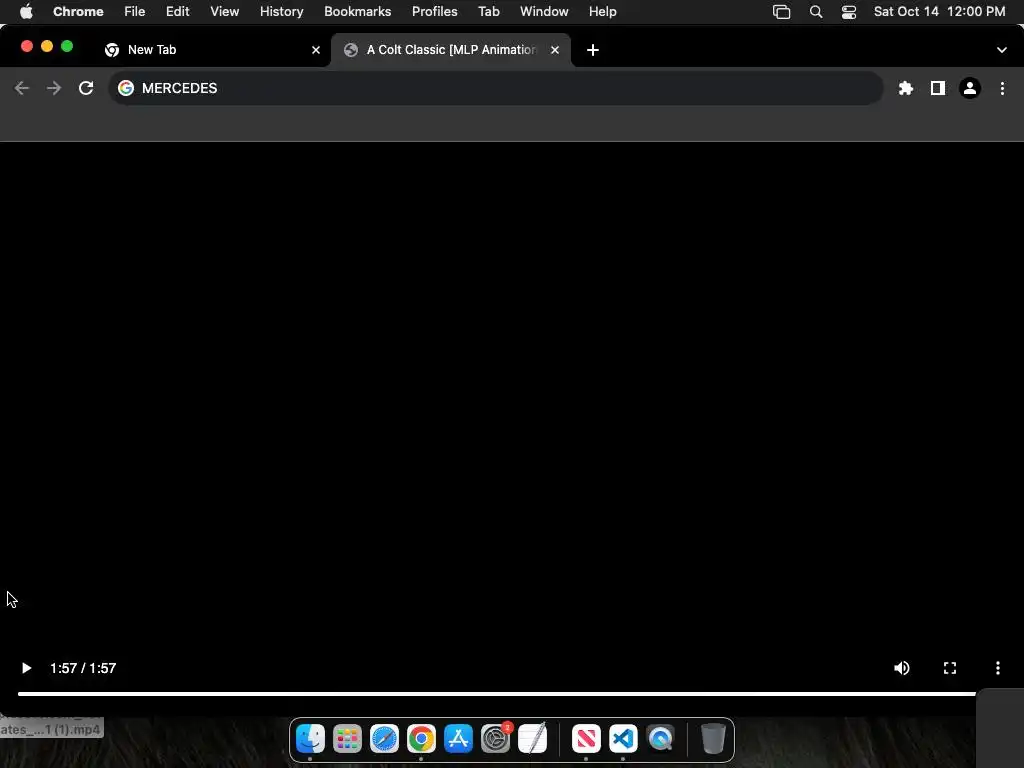Image resolution: width=1024 pixels, height=768 pixels.
Task: Open the History menu
Action: 281,11
